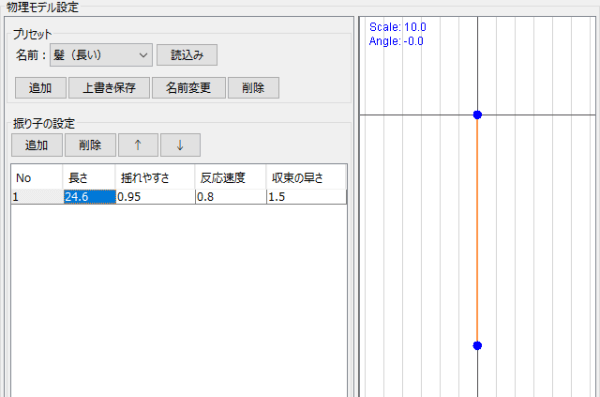The image size is (600, 397).
Task: Select the 反応速度 value 0.8 cell
Action: (x=231, y=197)
